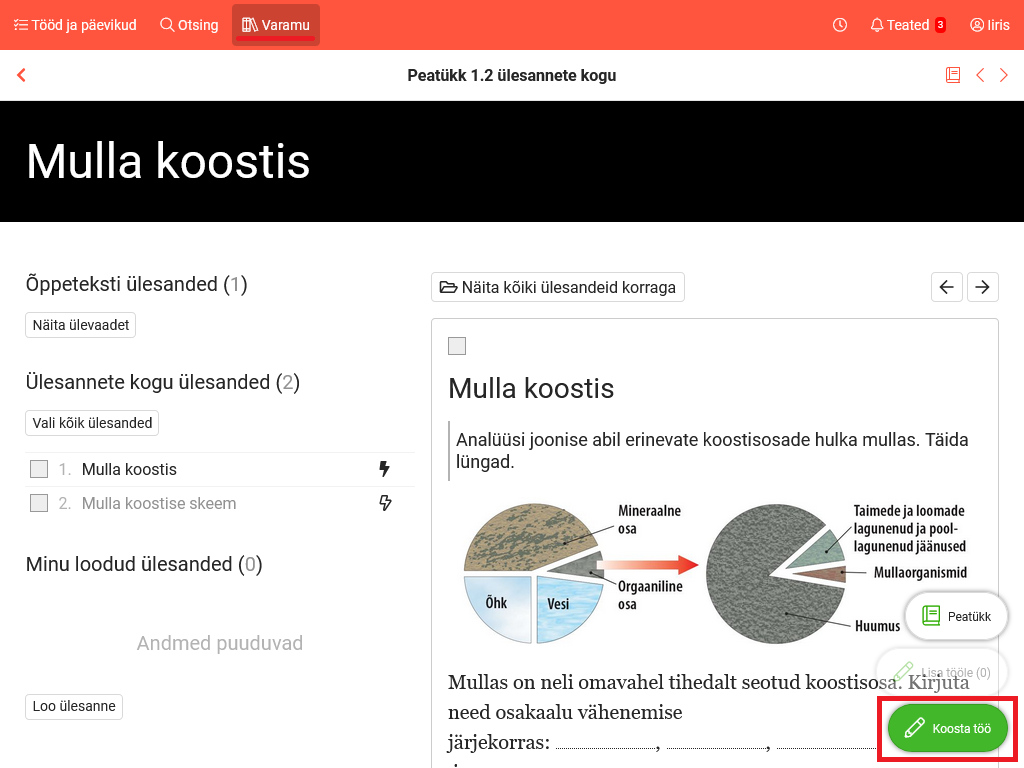Open Teated notifications bell
The height and width of the screenshot is (768, 1024).
[x=907, y=25]
